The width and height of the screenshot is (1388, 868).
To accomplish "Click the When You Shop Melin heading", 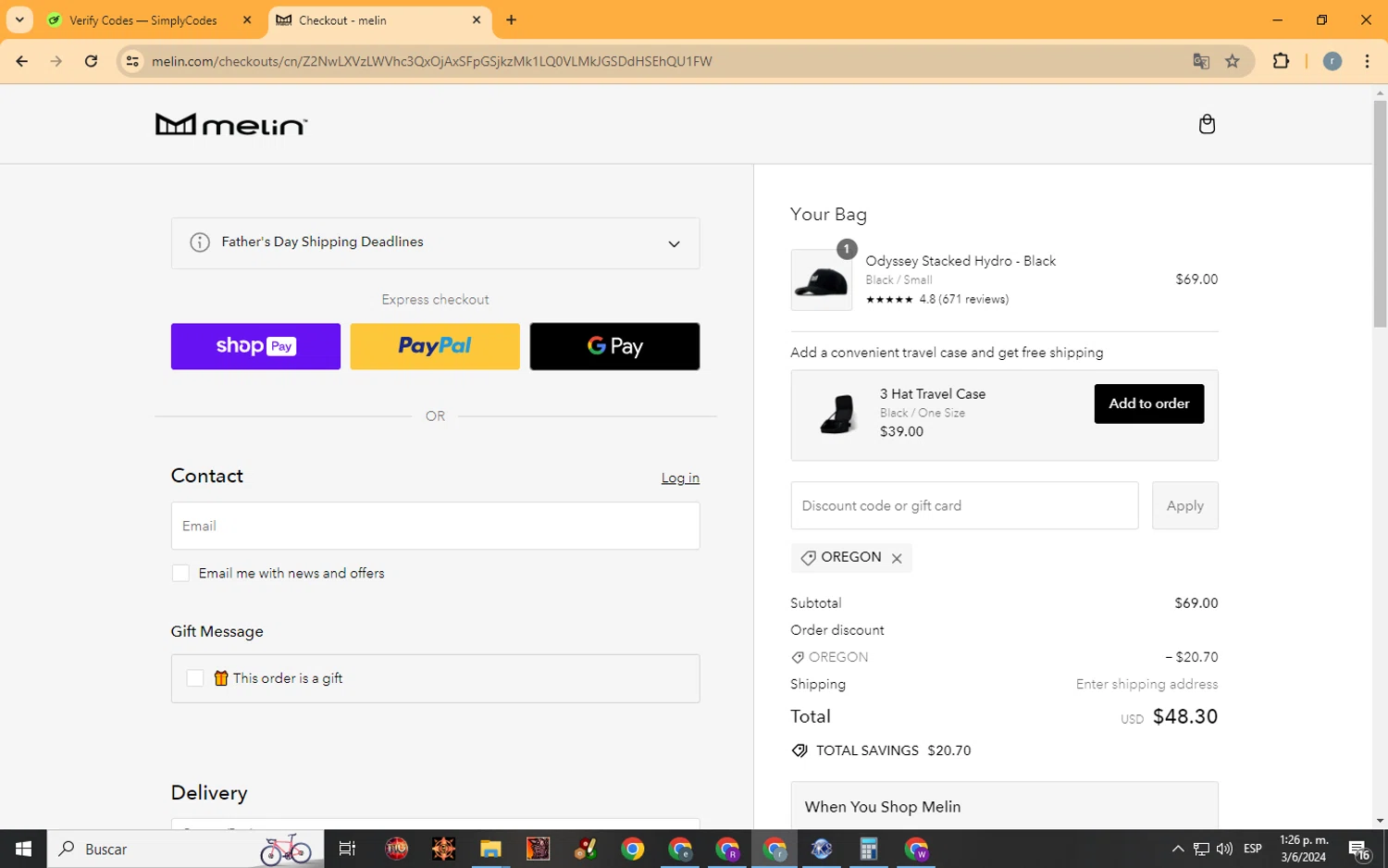I will click(x=882, y=807).
